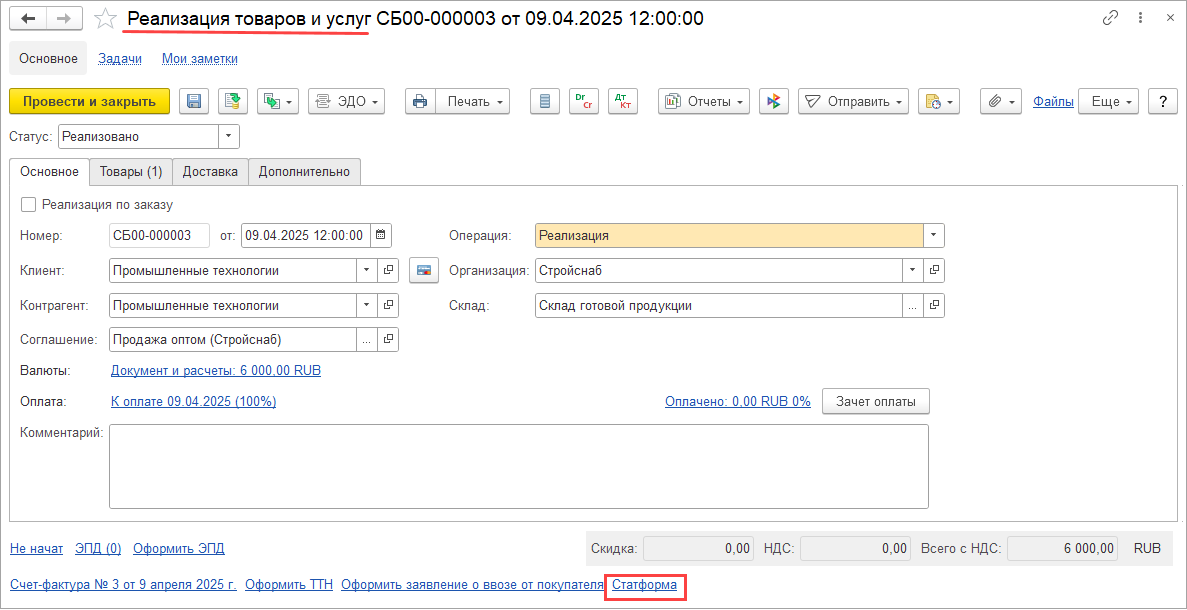The height and width of the screenshot is (610, 1187).
Task: Open the Доставка tab
Action: click(x=210, y=172)
